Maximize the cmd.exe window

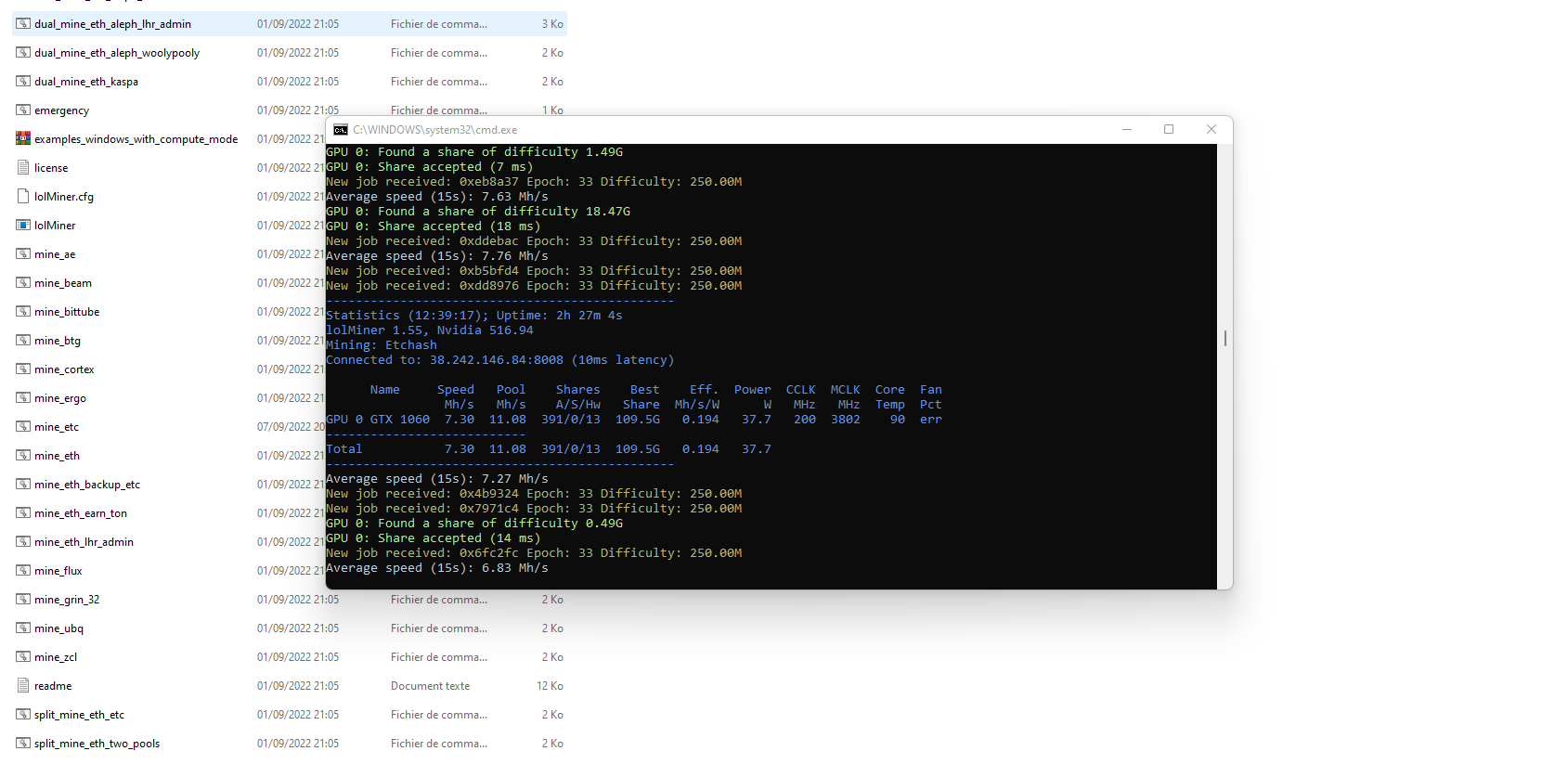pos(1169,130)
